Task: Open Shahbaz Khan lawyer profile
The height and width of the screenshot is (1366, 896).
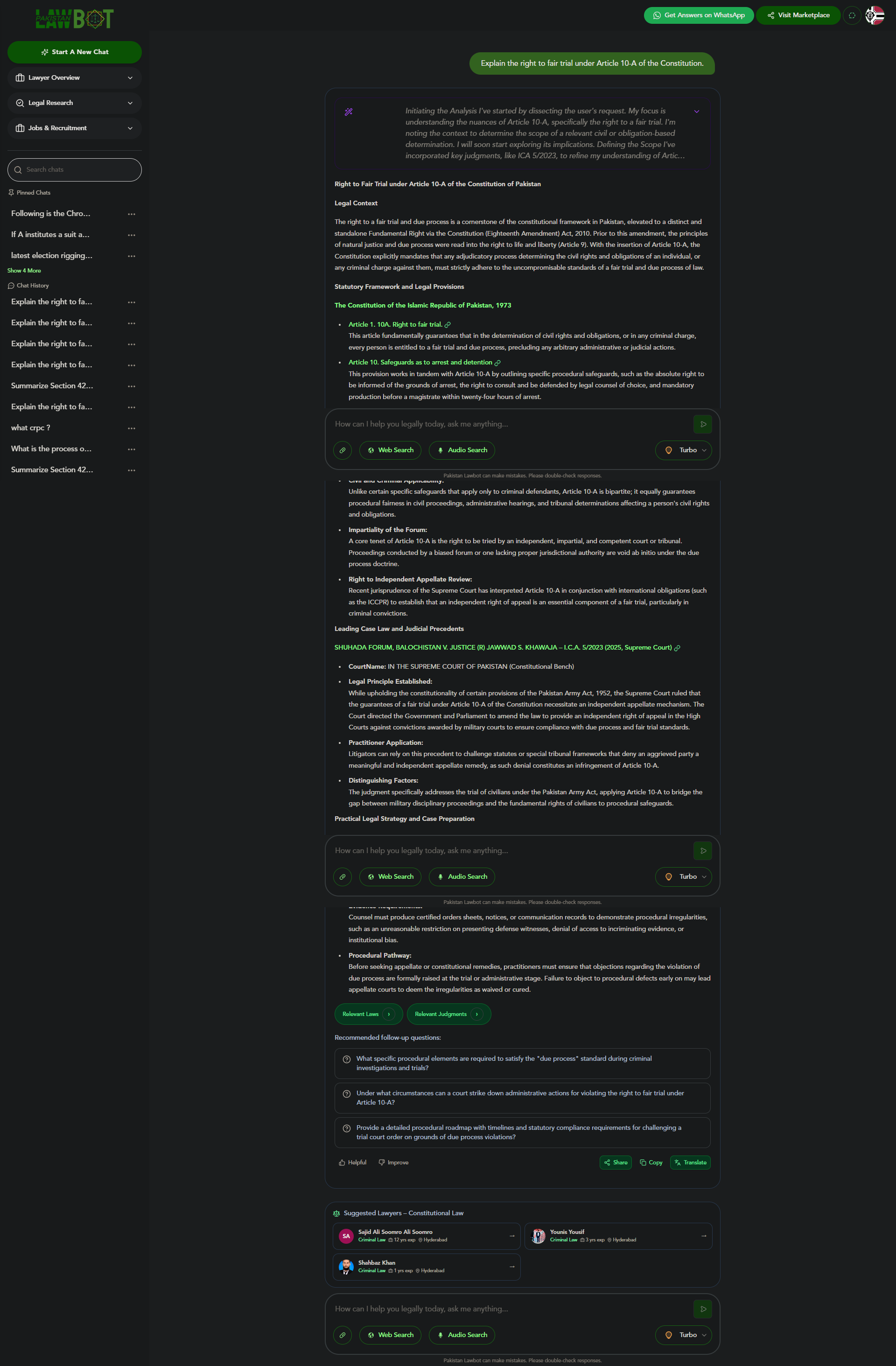Action: pos(426,1267)
